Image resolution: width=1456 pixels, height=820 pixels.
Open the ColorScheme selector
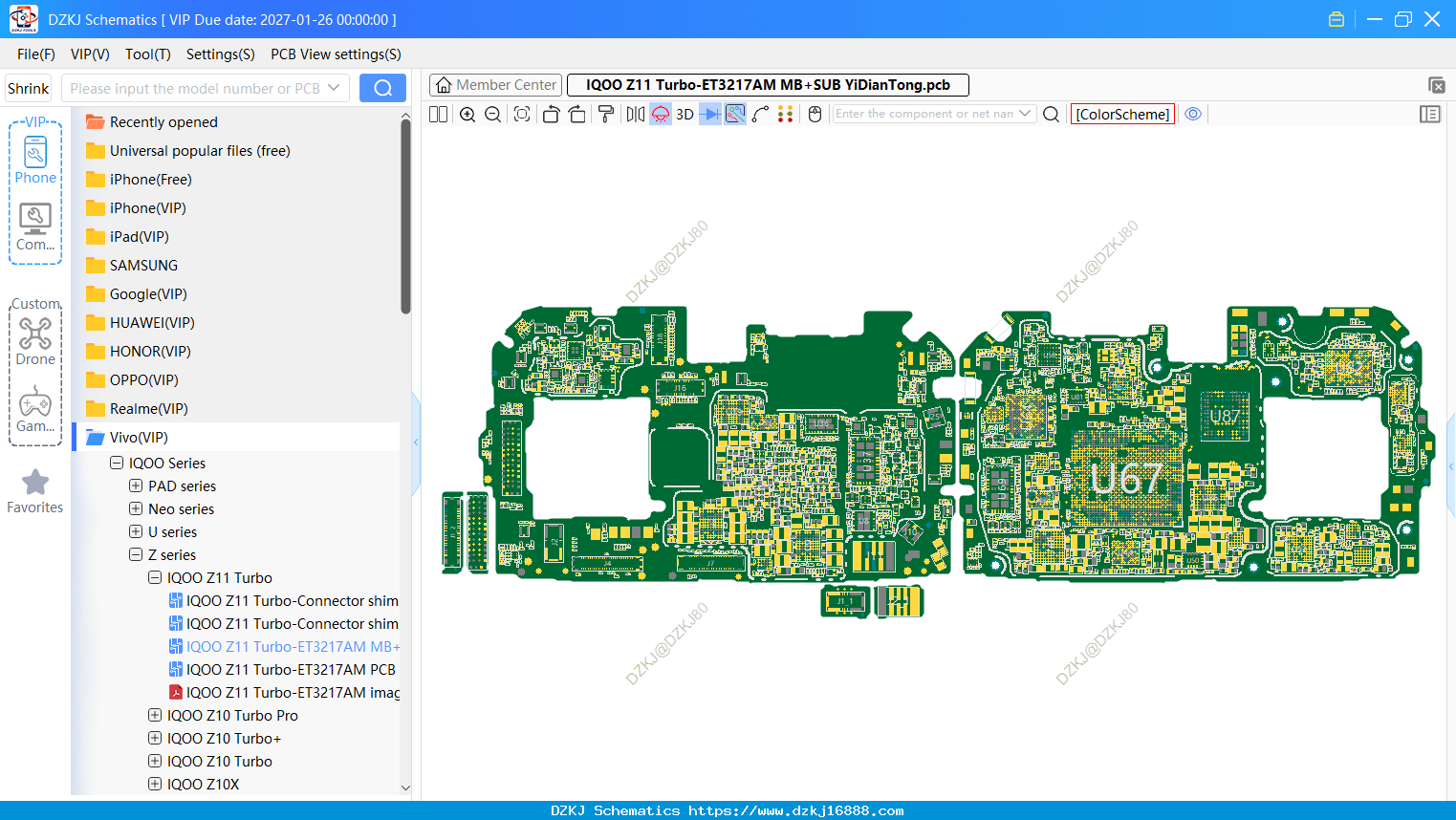(1122, 114)
